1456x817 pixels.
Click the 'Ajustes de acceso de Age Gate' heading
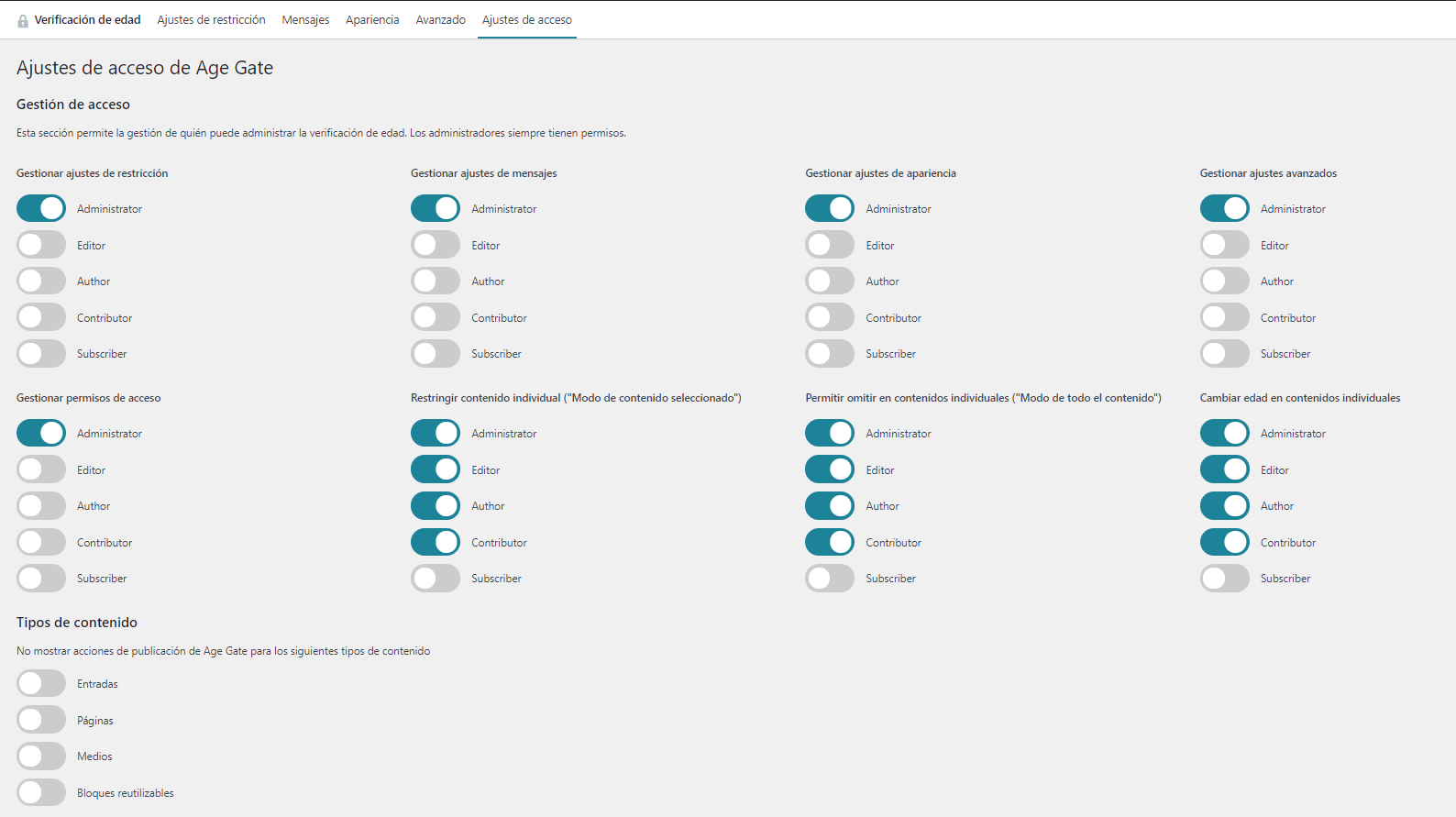coord(145,68)
